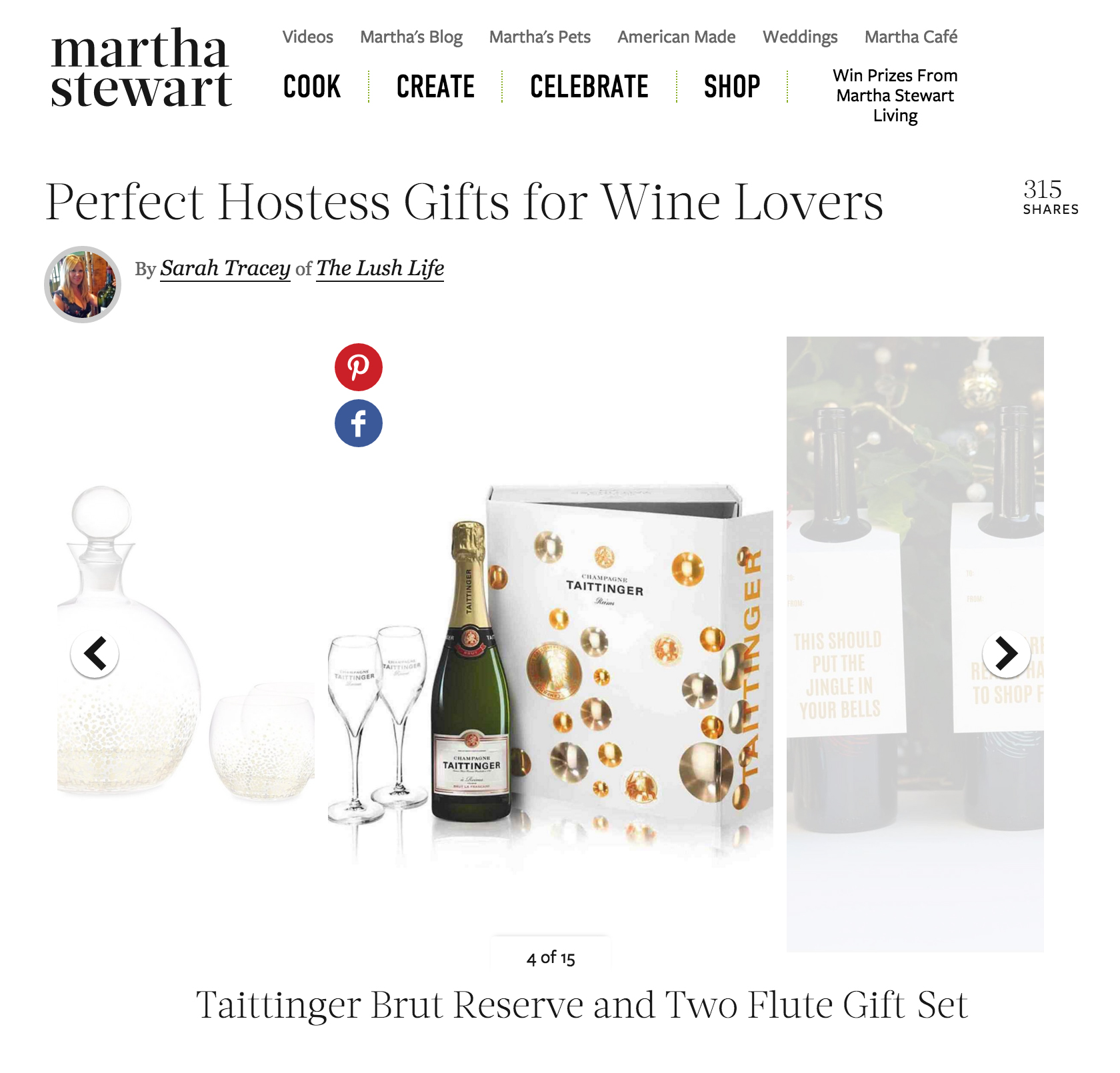
Task: Select the faded wine bottle tags slide
Action: coord(915,644)
